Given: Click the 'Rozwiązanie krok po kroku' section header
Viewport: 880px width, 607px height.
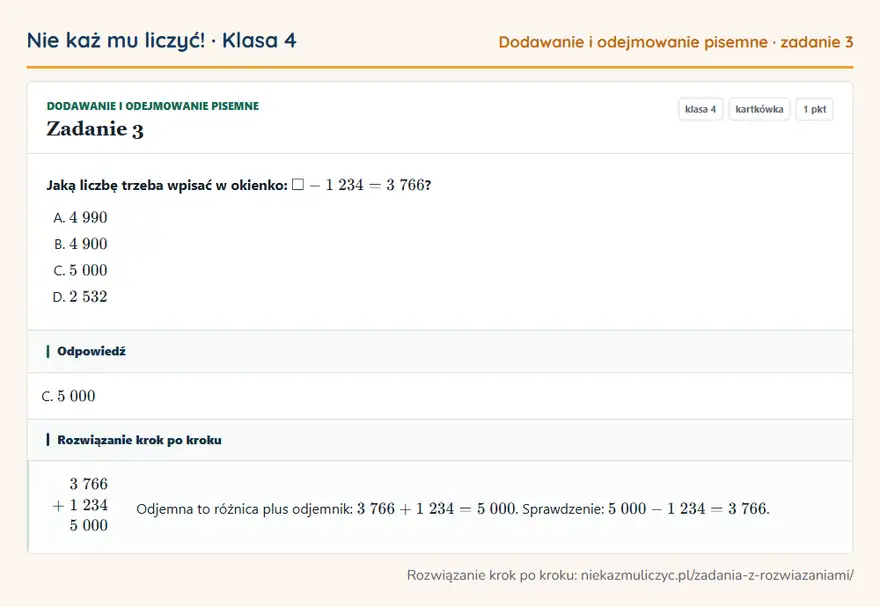Looking at the screenshot, I should tap(440, 440).
